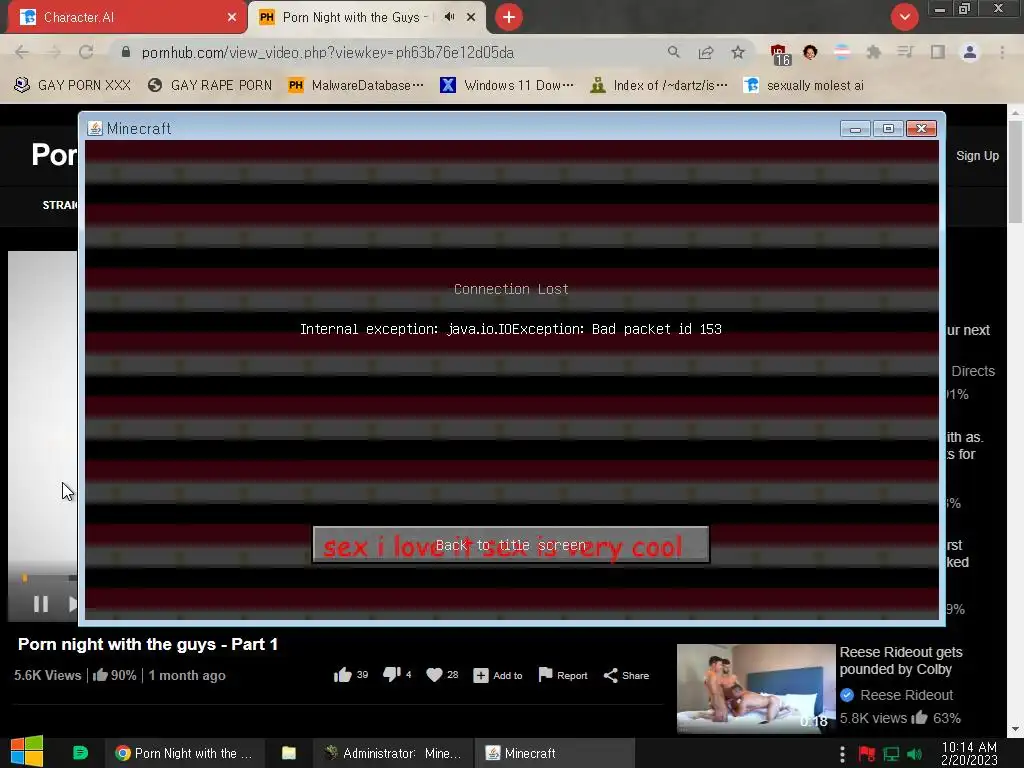Share this page from the address bar
The image size is (1024, 768).
click(705, 52)
